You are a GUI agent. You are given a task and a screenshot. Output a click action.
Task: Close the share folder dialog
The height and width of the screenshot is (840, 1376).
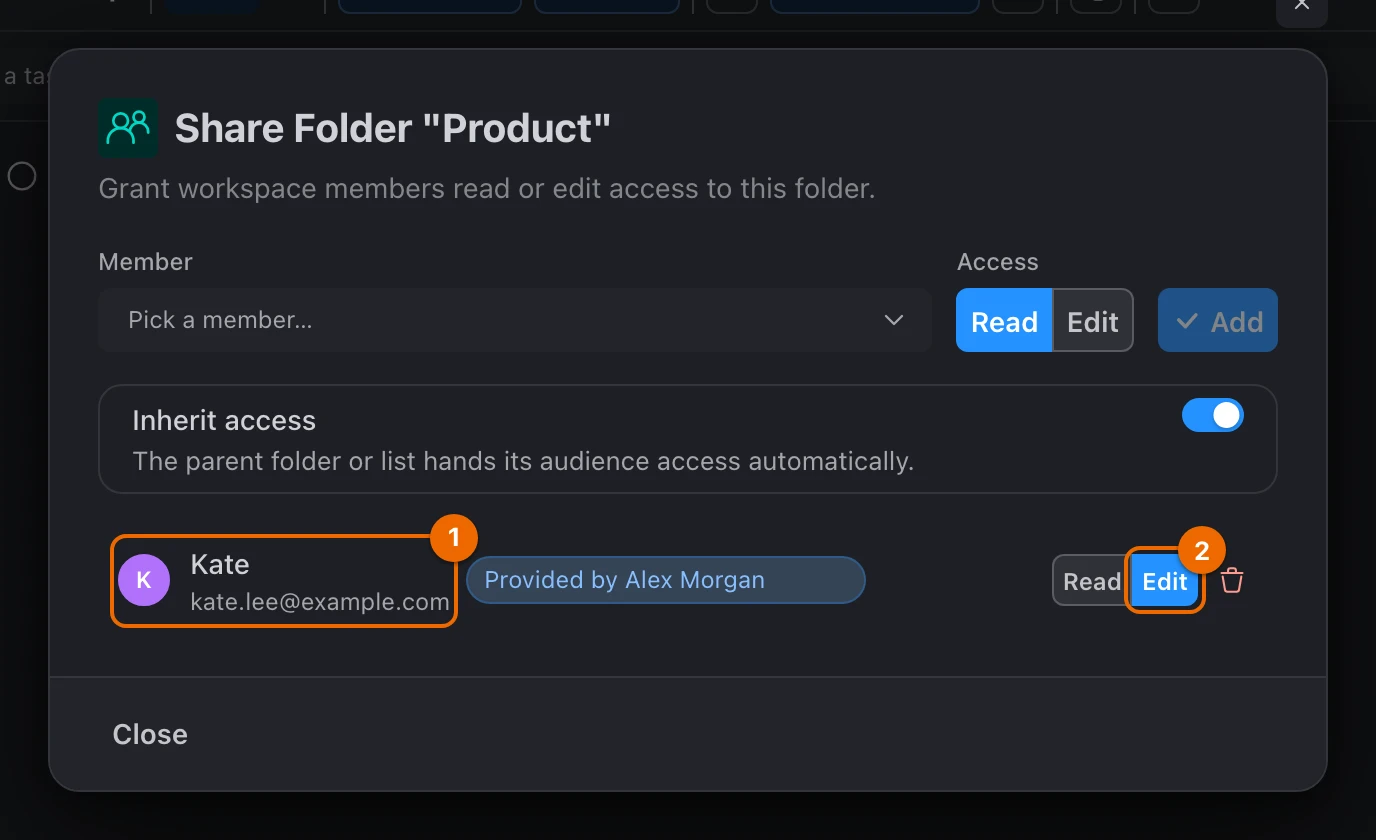click(x=150, y=734)
